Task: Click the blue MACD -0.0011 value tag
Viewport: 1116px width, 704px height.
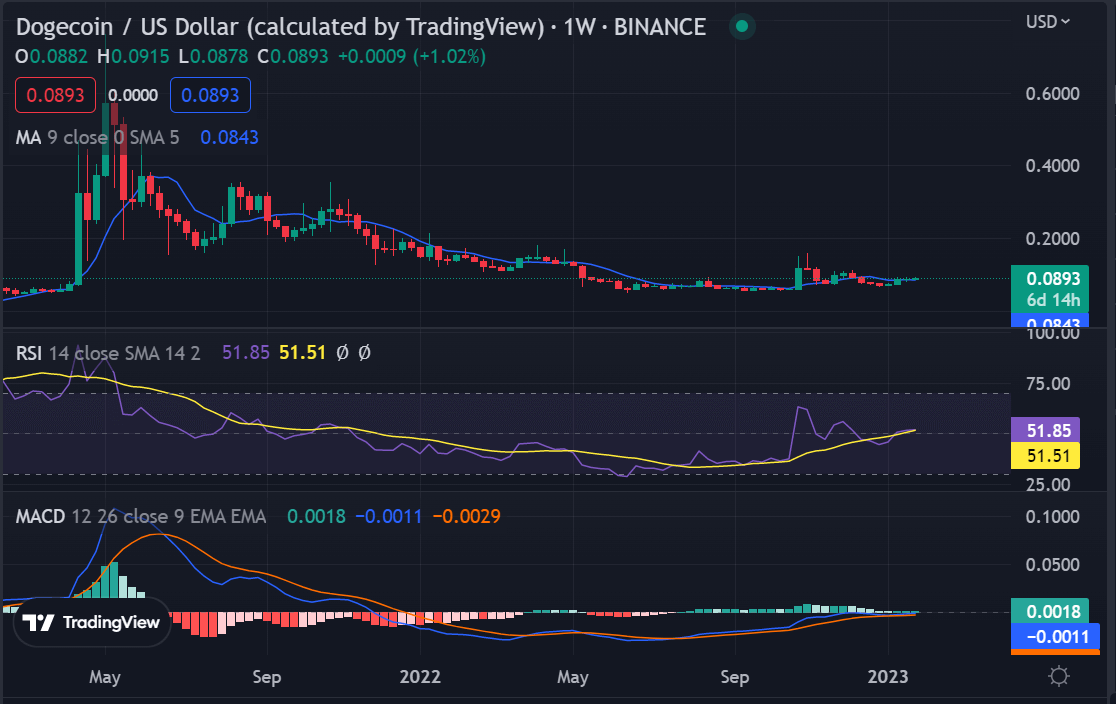Action: pos(1055,636)
